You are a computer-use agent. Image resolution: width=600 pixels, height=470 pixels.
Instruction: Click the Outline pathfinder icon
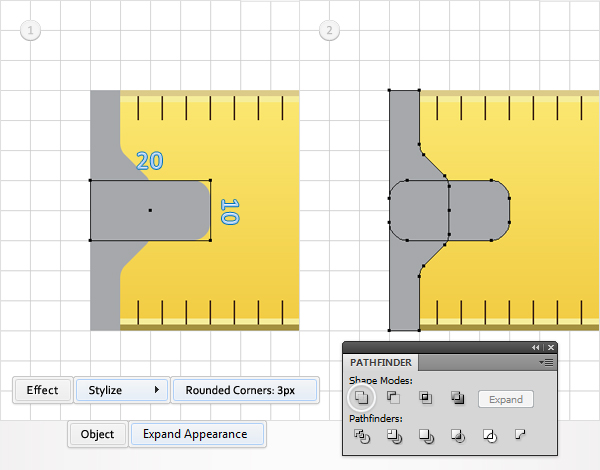click(x=490, y=436)
